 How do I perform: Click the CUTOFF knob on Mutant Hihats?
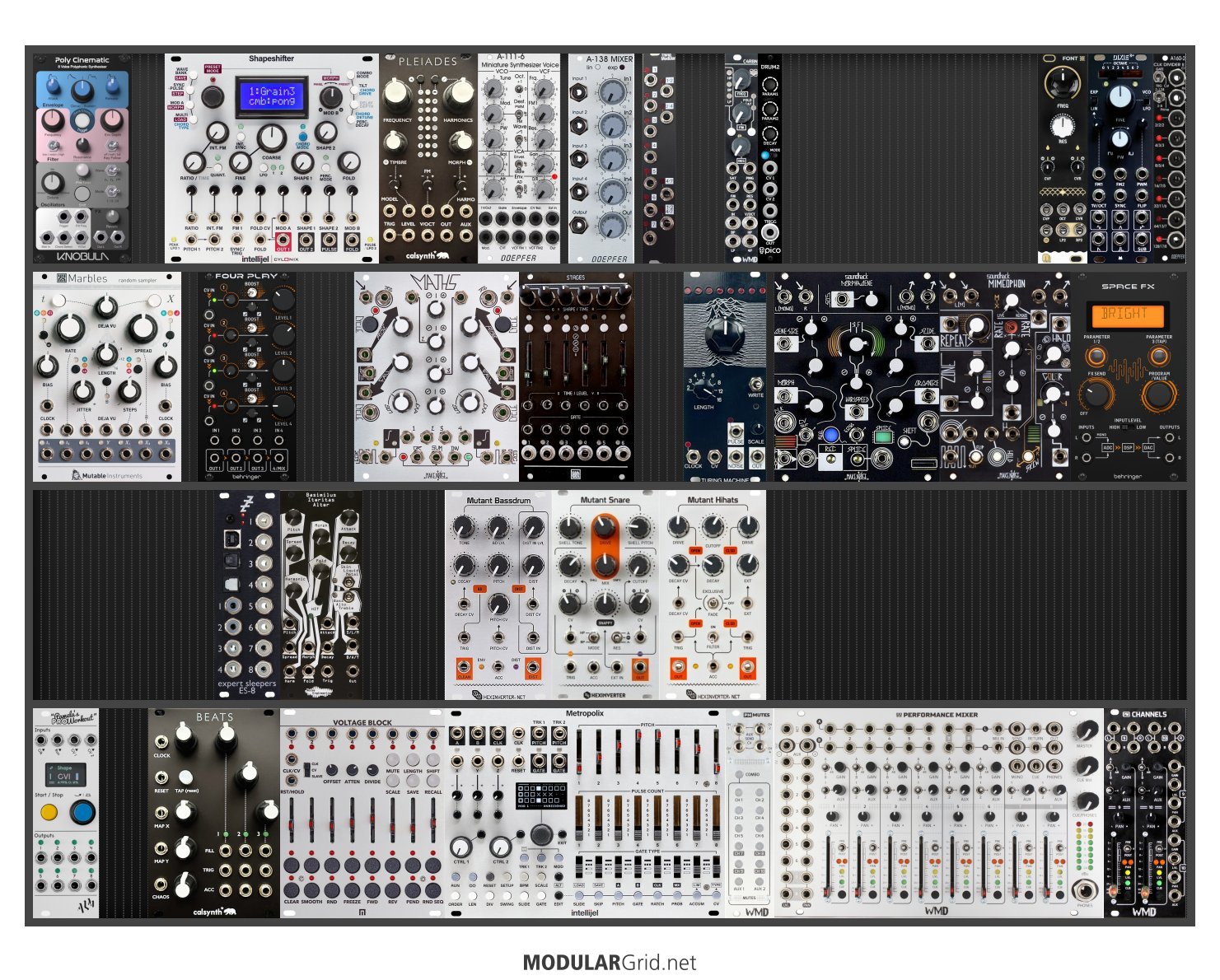(x=713, y=526)
